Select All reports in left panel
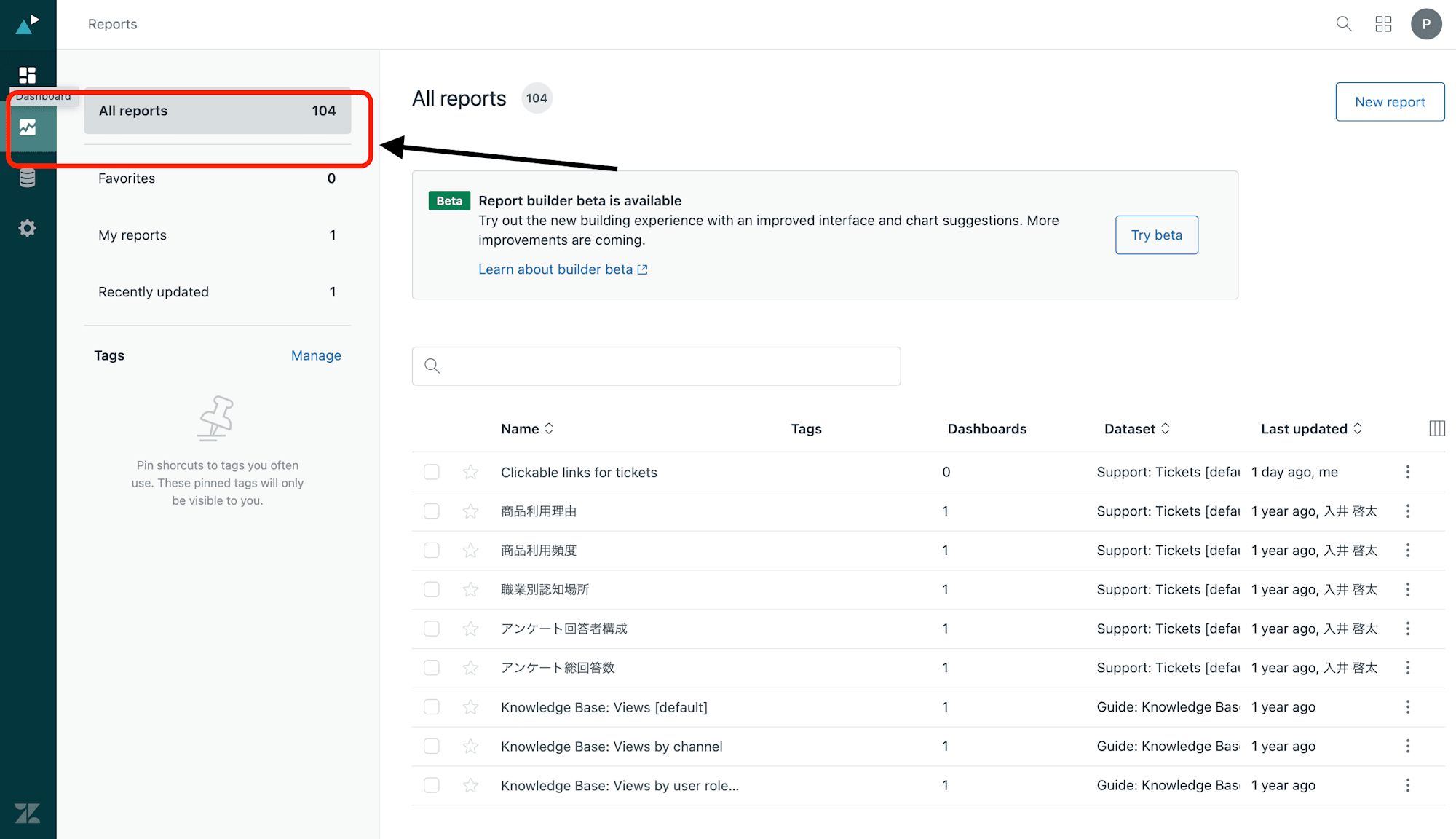 click(218, 111)
